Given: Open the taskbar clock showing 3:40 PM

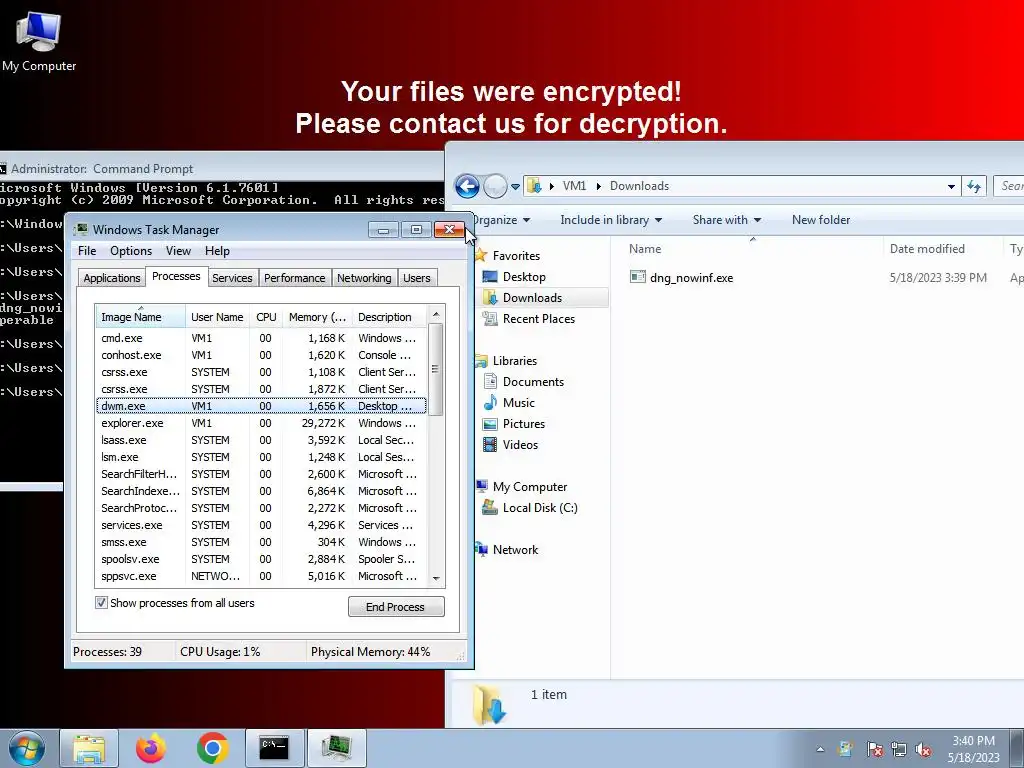Looking at the screenshot, I should click(973, 749).
